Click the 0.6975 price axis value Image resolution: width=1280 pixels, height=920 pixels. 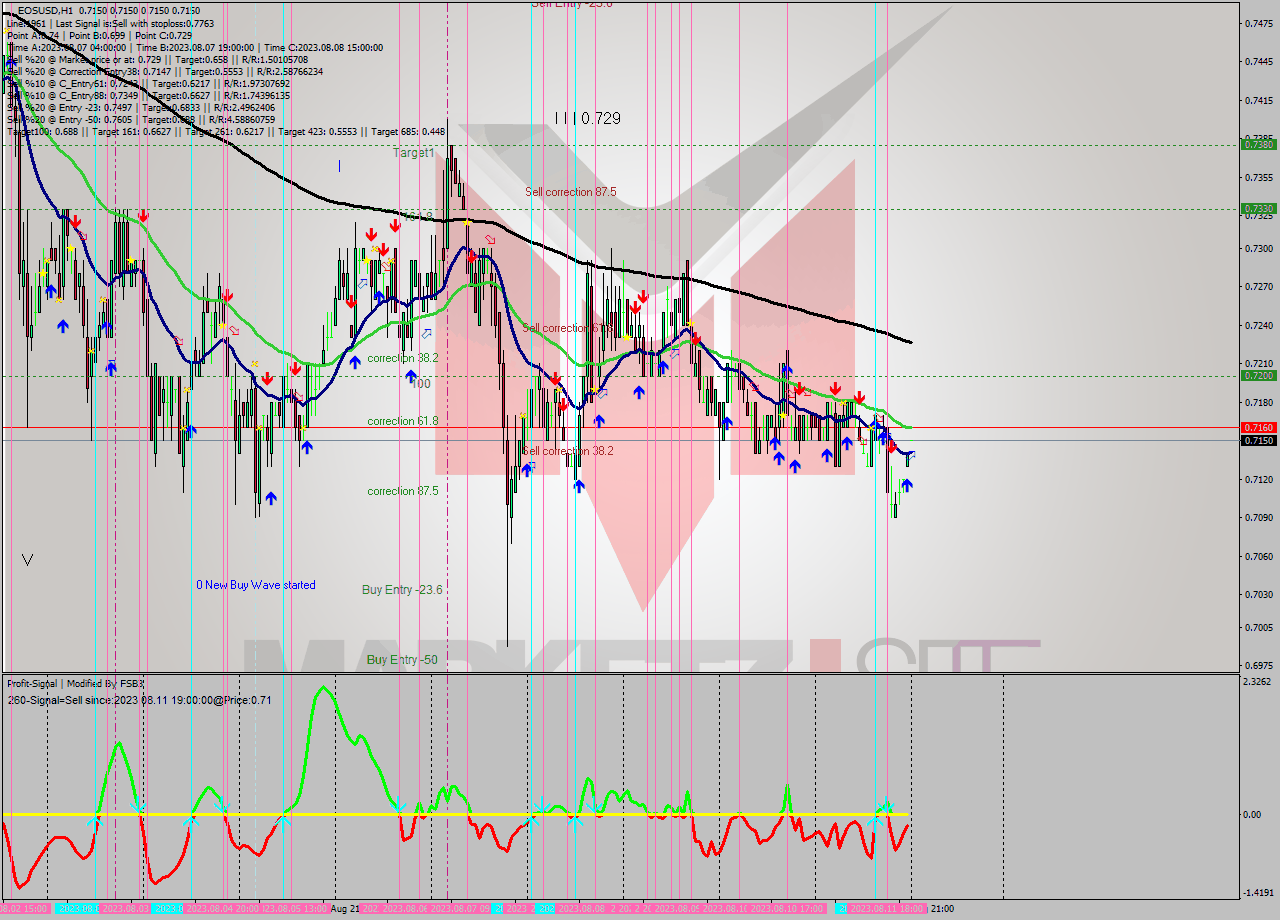pos(1260,665)
